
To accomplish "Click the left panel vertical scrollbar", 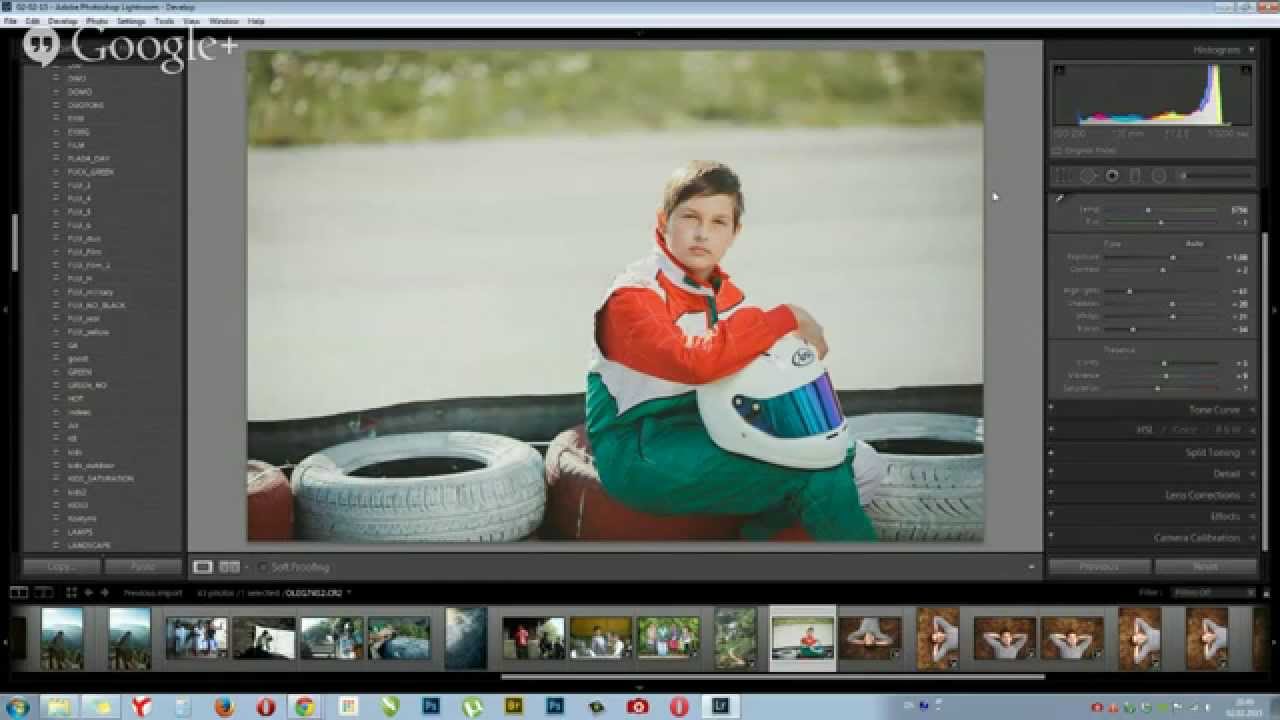I will coord(14,242).
